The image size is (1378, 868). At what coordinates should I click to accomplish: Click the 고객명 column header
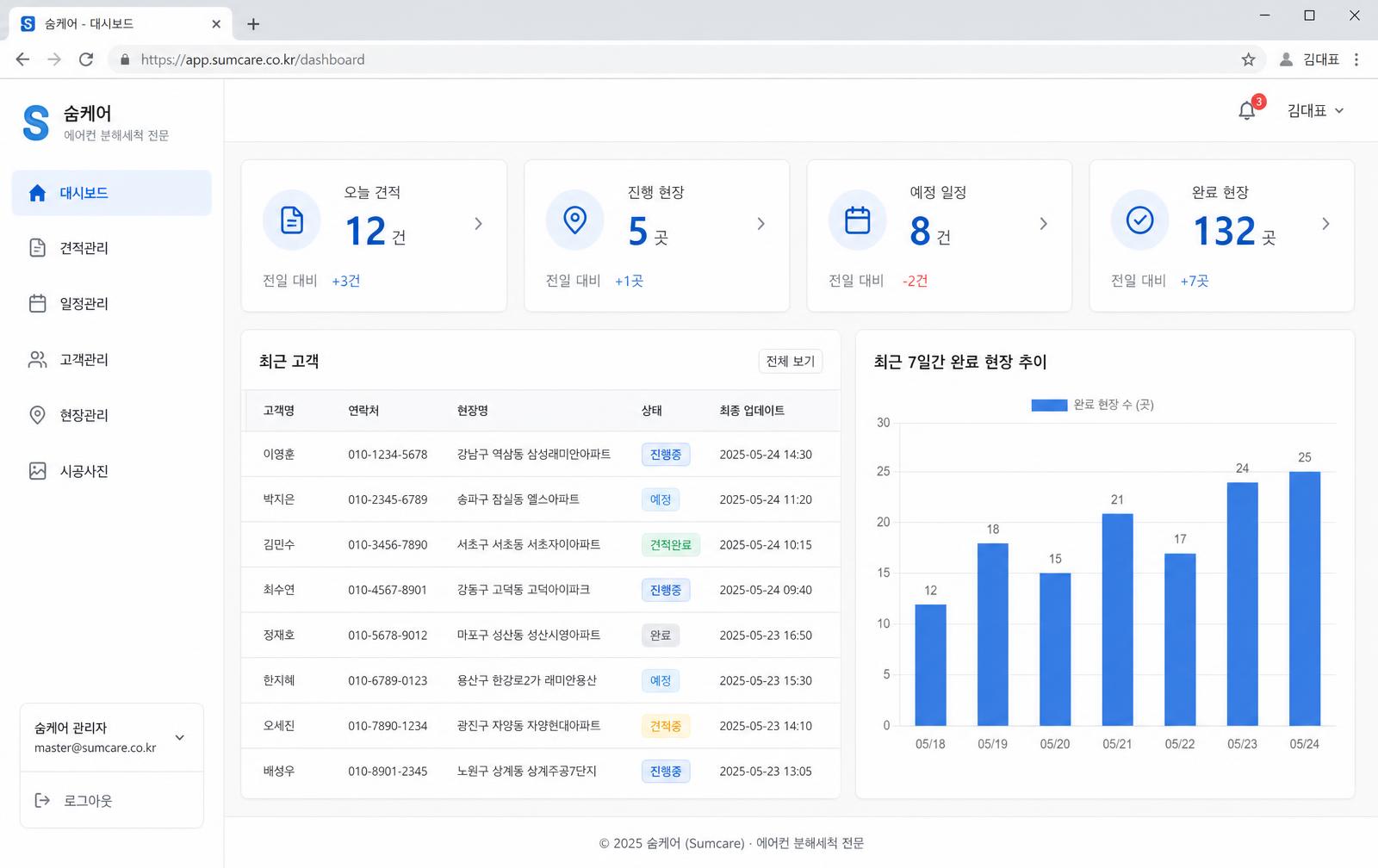pos(279,411)
